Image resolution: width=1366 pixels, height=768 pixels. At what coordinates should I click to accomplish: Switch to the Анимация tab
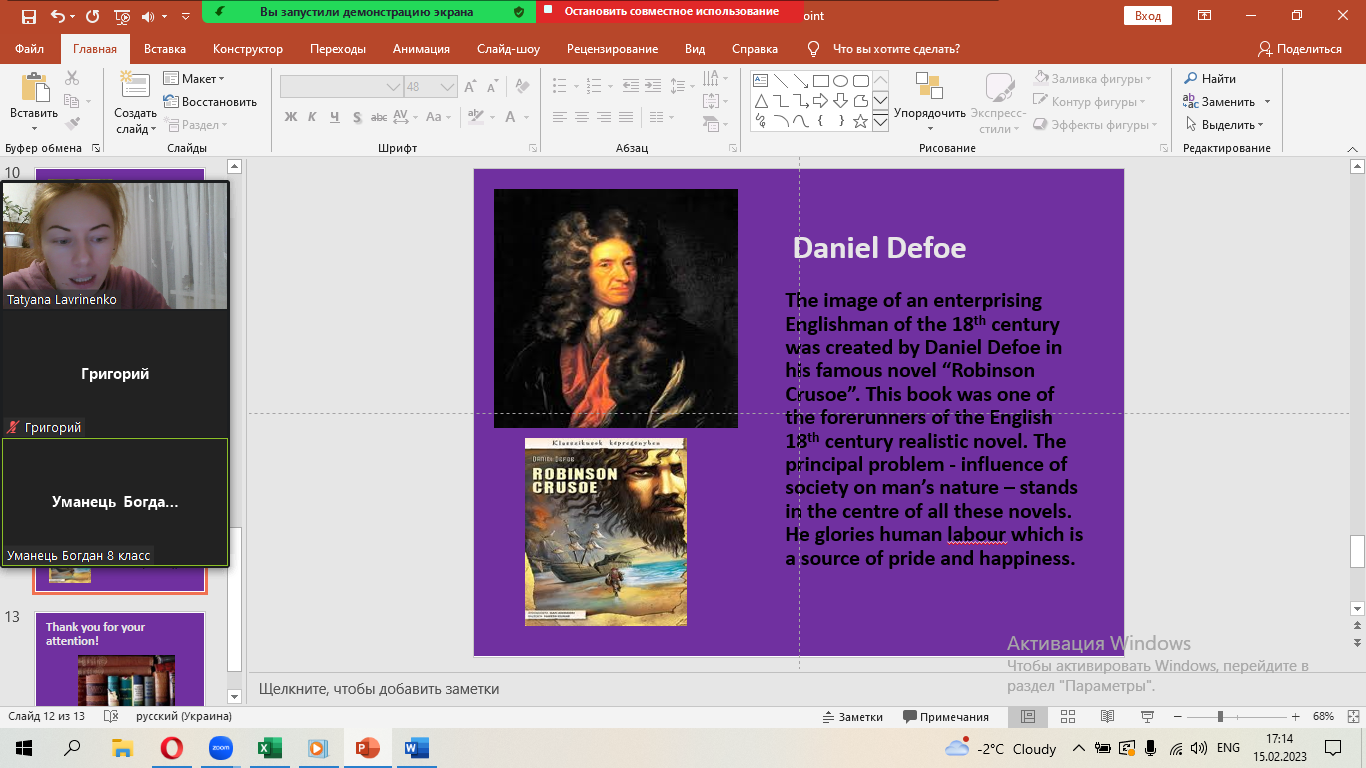pos(421,49)
